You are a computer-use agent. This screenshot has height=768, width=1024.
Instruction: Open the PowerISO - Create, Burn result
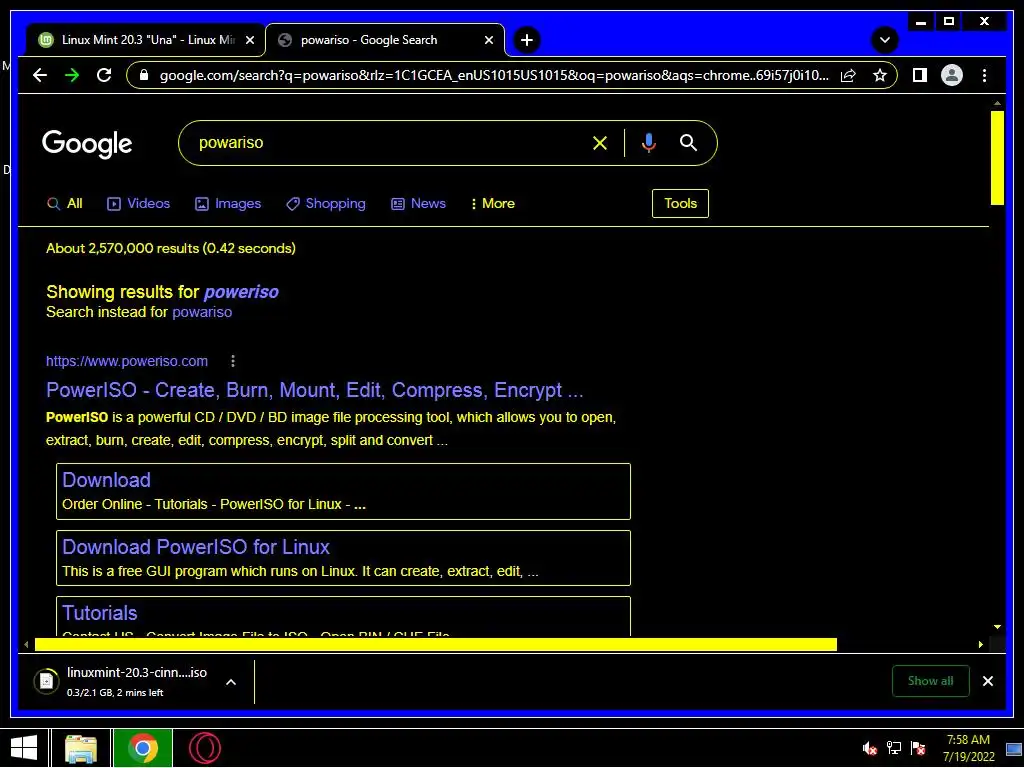tap(314, 390)
